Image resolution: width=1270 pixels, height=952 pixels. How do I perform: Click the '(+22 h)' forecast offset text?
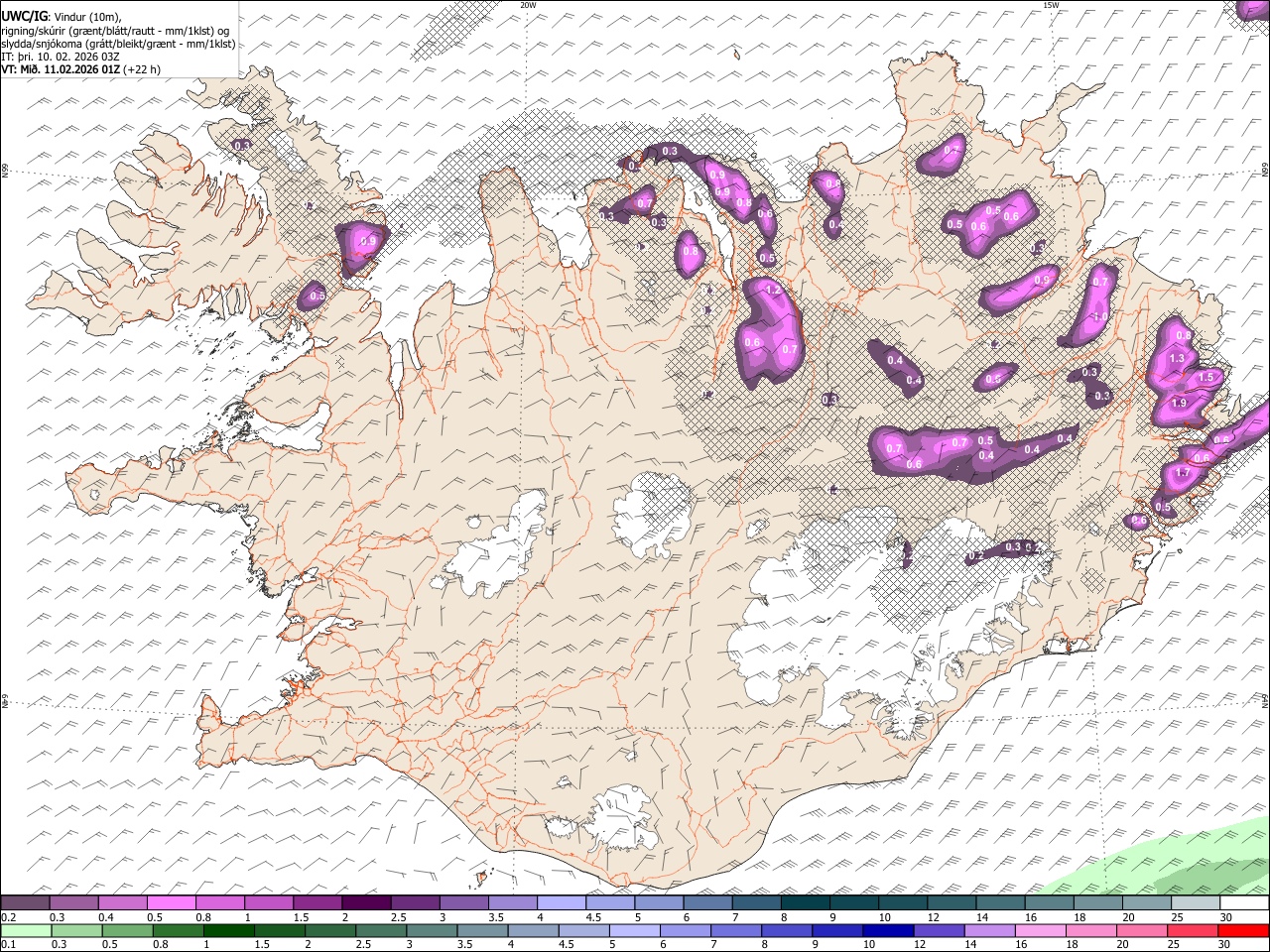tap(142, 69)
